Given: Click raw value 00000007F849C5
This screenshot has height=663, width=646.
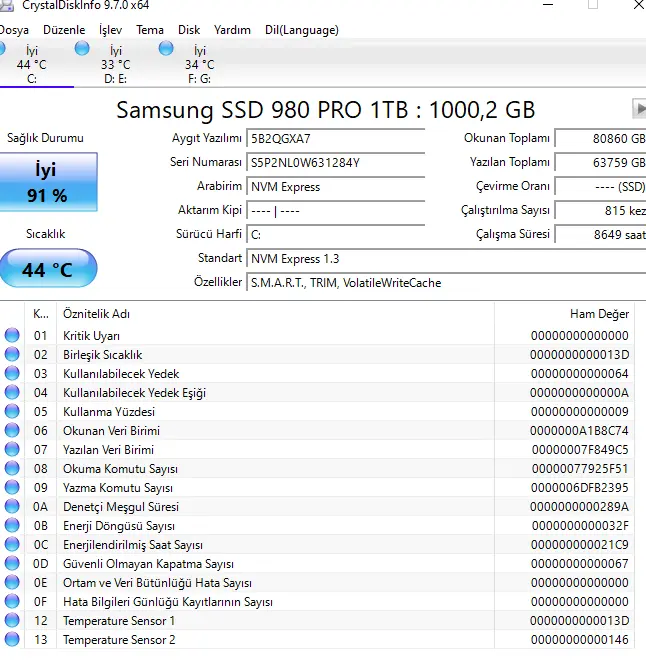Looking at the screenshot, I should [x=580, y=450].
